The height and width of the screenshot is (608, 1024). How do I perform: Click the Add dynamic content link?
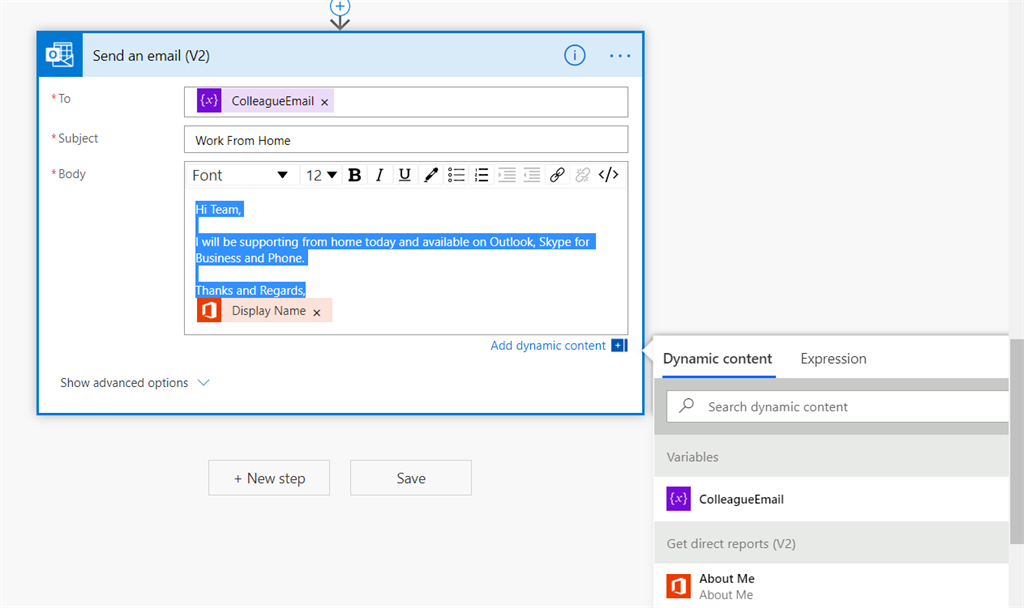(x=548, y=345)
